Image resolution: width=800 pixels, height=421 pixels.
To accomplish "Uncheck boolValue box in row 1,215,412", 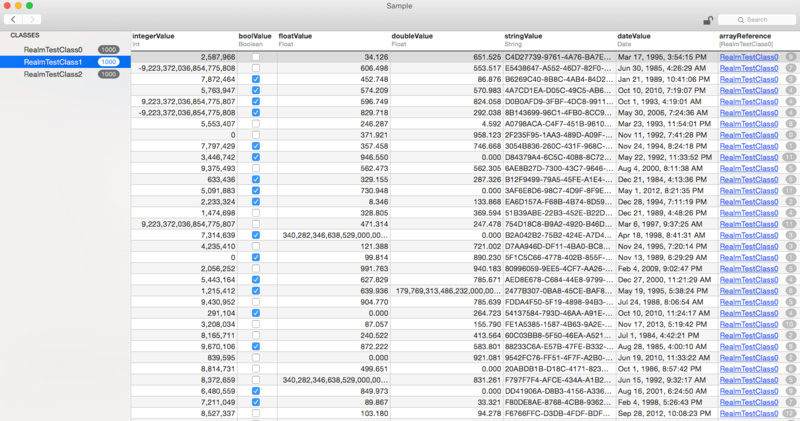I will click(256, 291).
